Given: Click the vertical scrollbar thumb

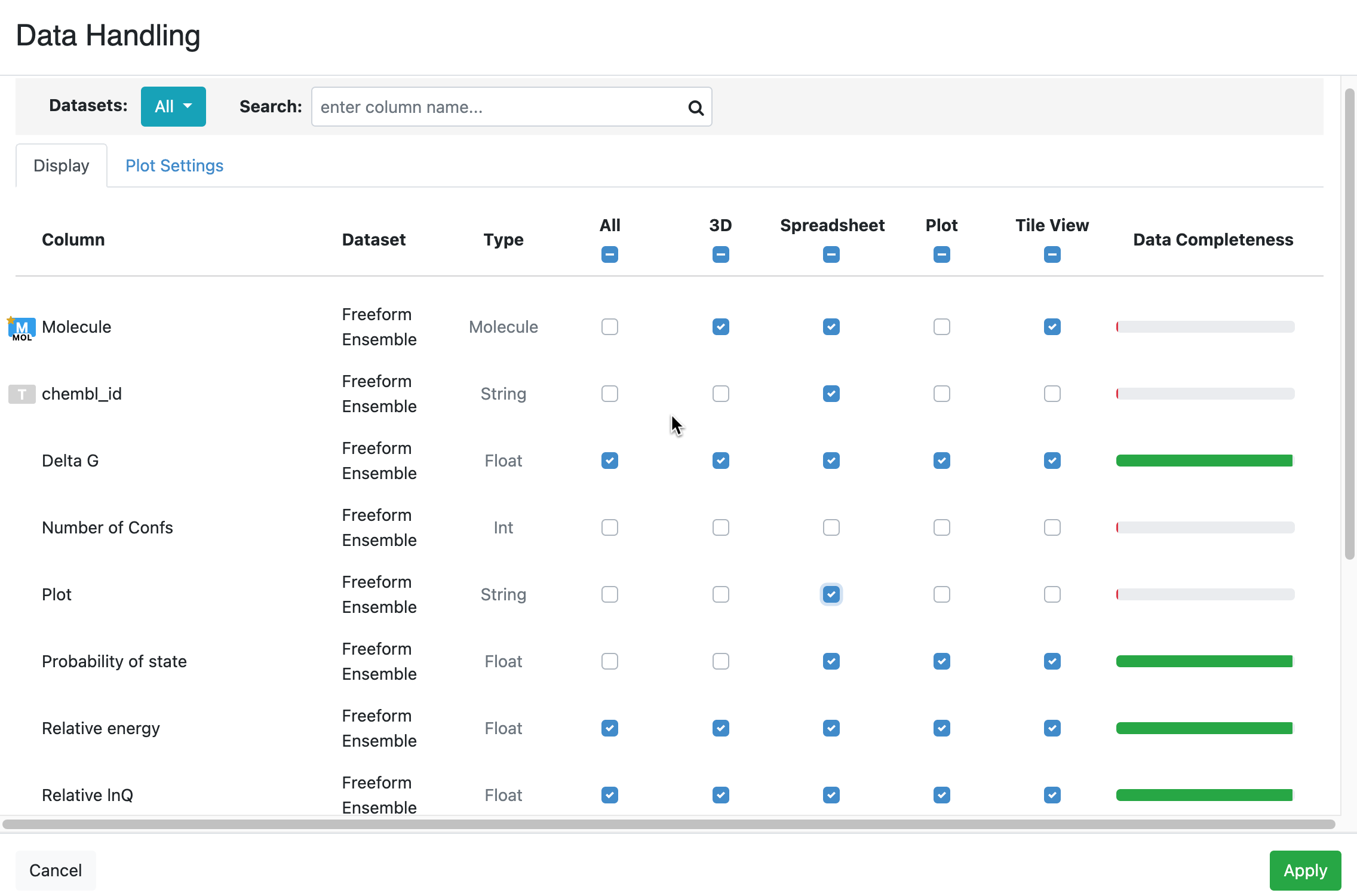Looking at the screenshot, I should click(x=1349, y=324).
